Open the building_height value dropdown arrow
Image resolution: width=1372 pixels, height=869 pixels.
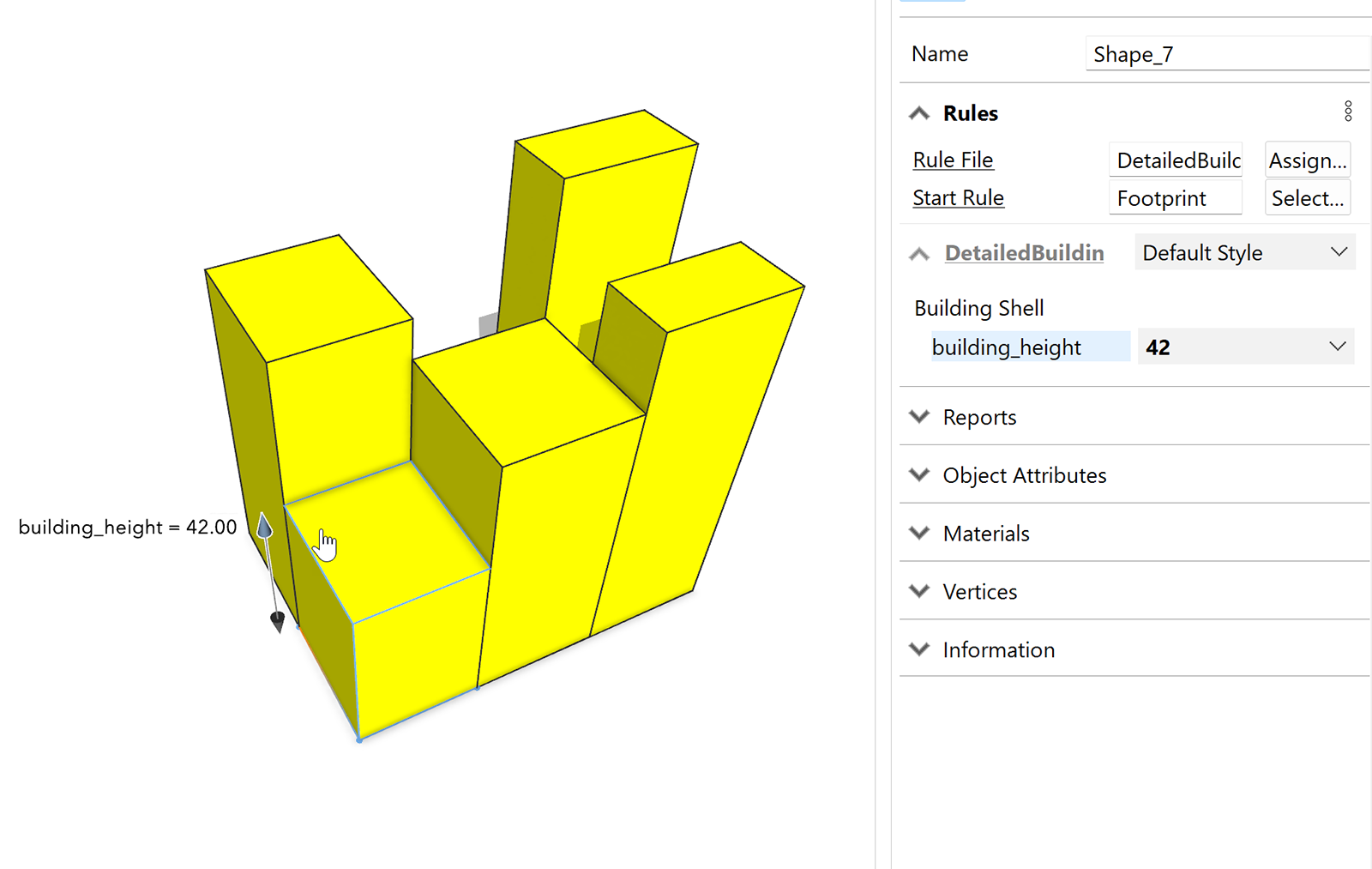(x=1337, y=347)
